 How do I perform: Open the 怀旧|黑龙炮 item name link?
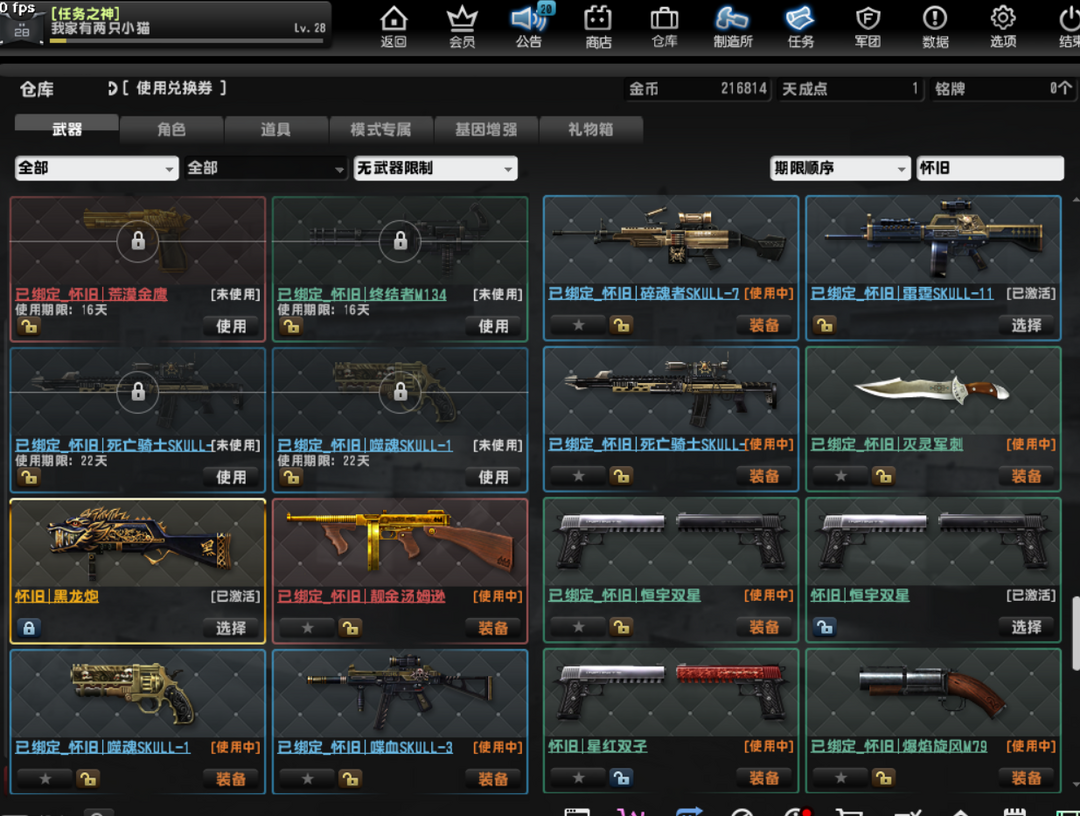(57, 596)
